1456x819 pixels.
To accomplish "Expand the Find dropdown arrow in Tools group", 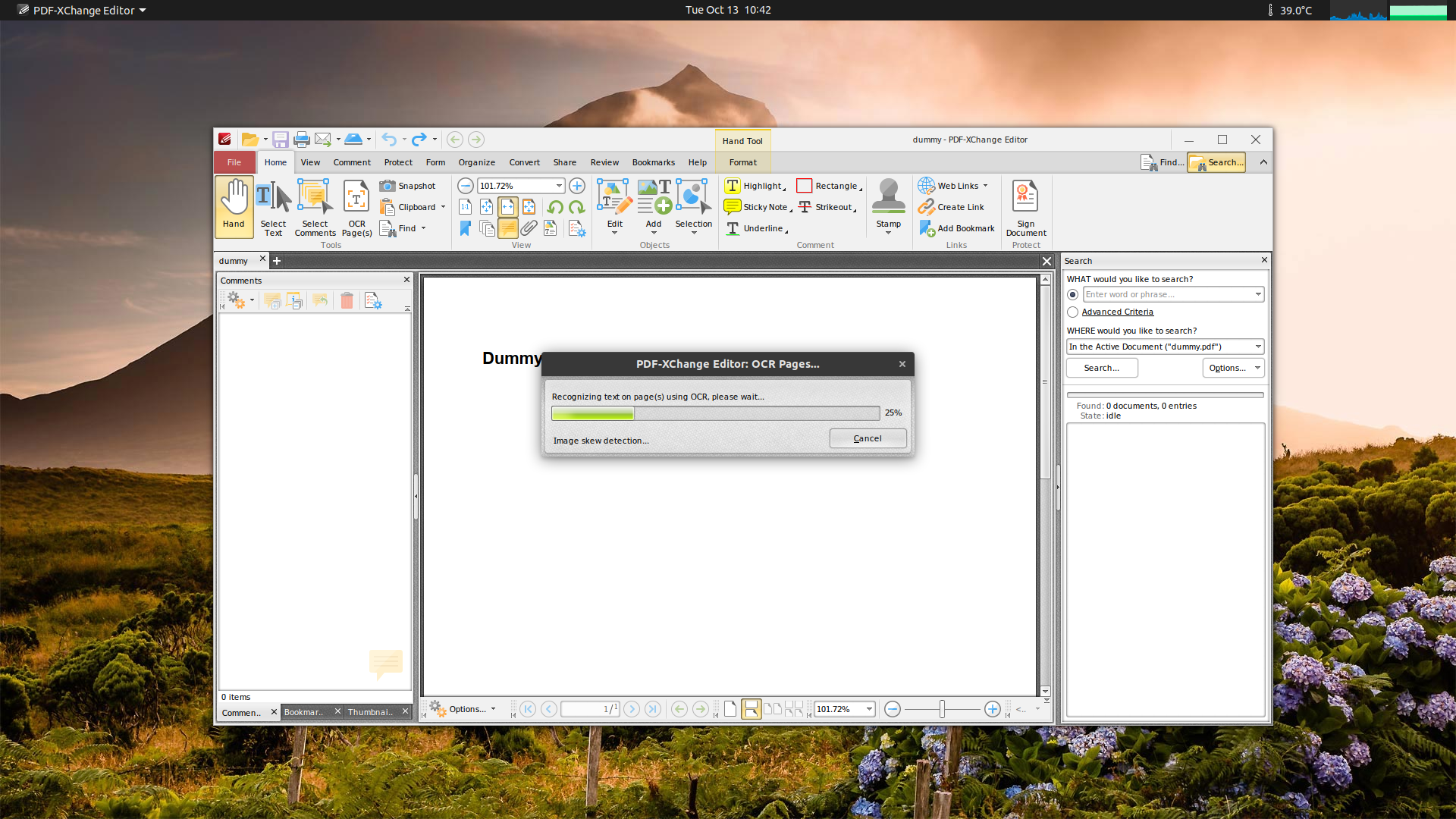I will click(x=424, y=228).
